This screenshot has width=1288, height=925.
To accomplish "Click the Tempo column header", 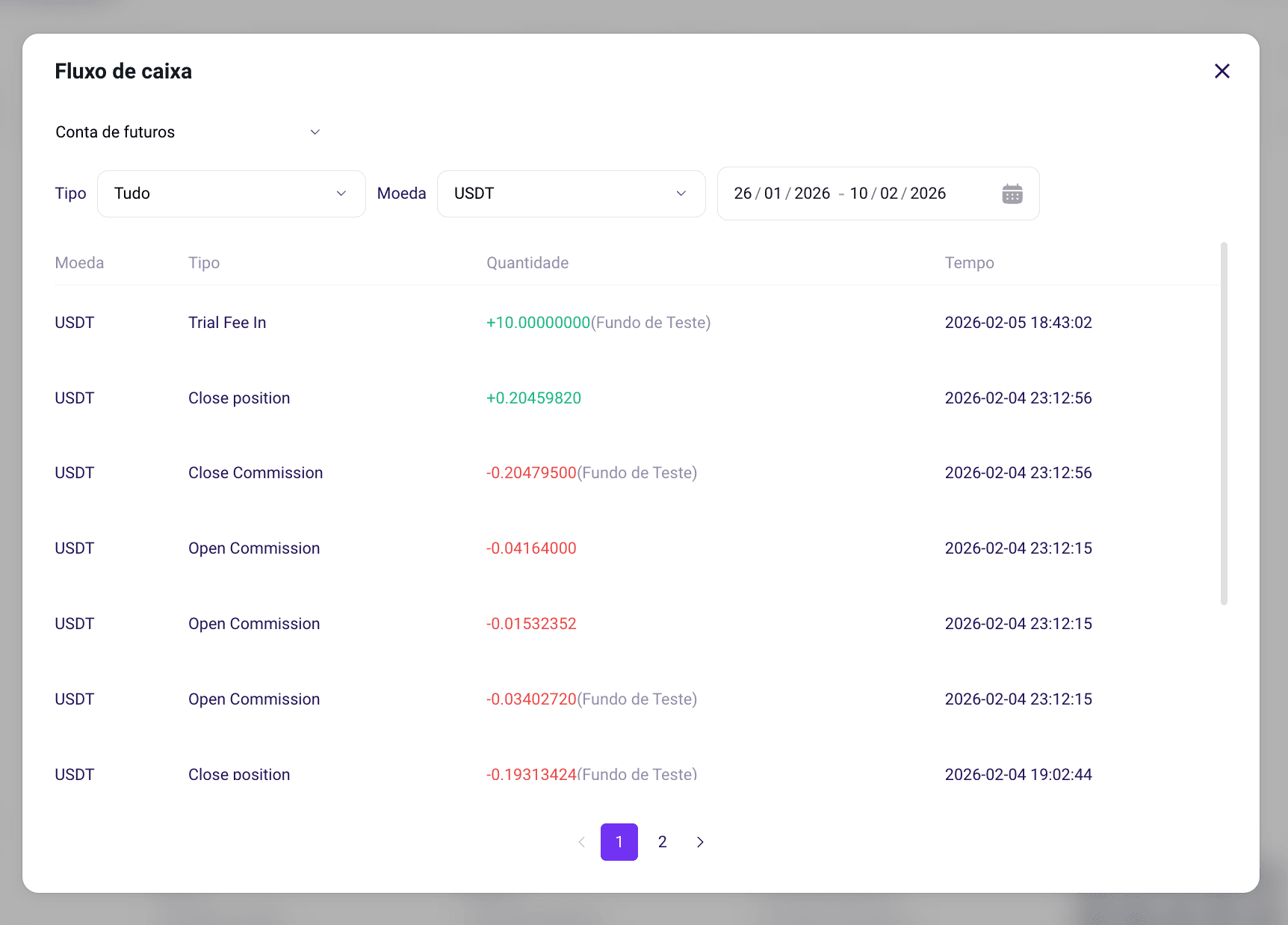I will click(x=969, y=263).
